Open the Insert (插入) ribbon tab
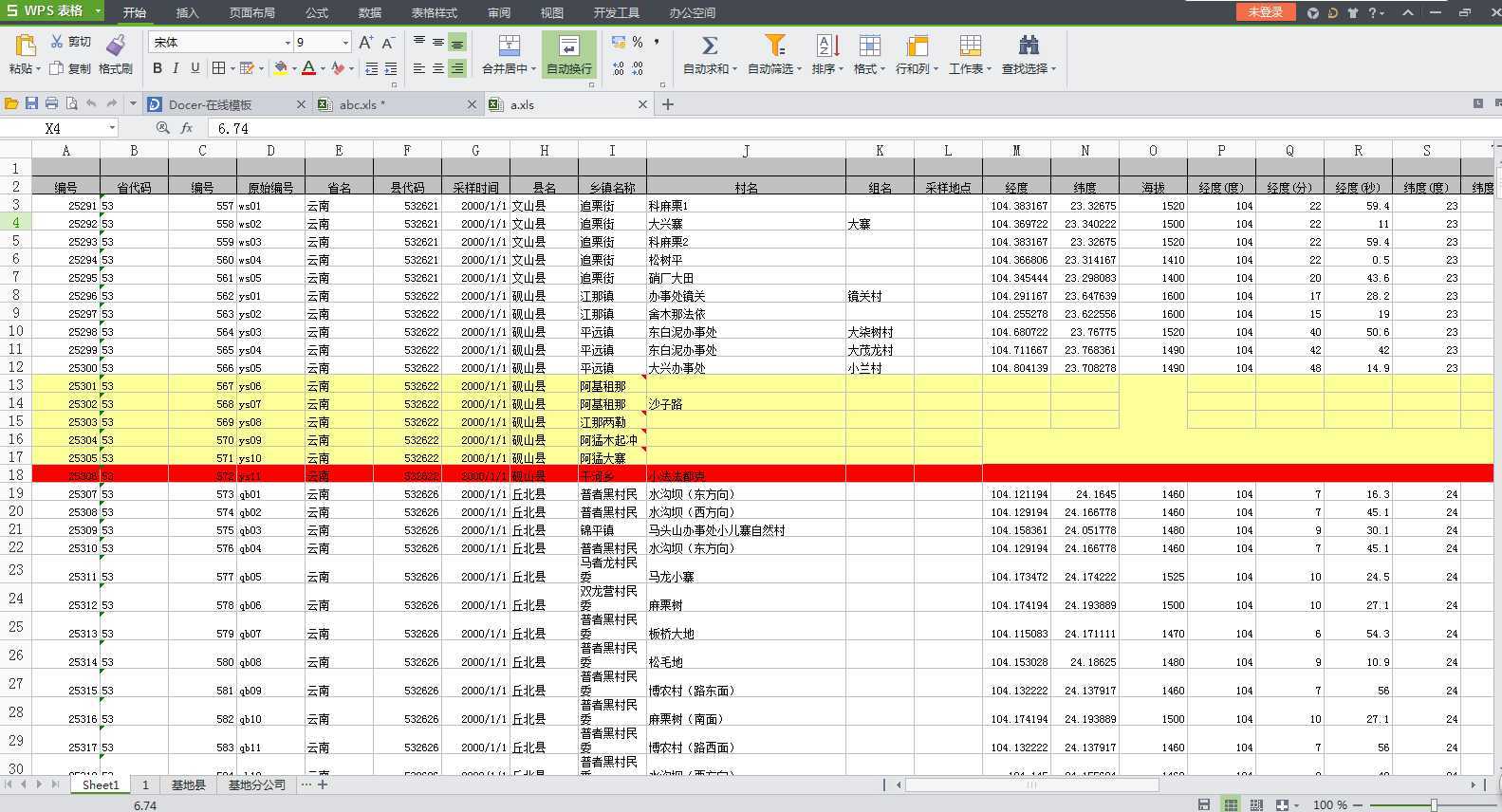This screenshot has height=812, width=1502. pos(188,12)
